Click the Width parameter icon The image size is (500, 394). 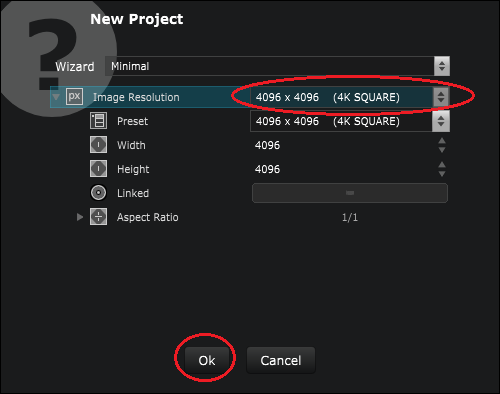coord(98,145)
